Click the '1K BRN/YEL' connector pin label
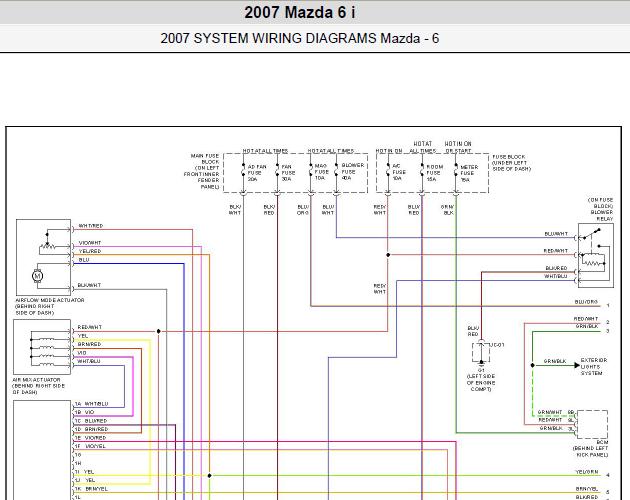This screenshot has width=630, height=500. 91,489
